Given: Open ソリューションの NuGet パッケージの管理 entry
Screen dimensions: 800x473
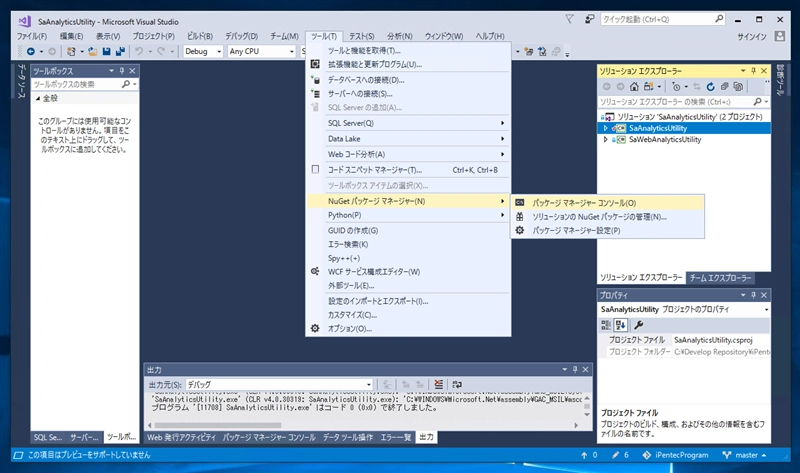Looking at the screenshot, I should pos(607,216).
